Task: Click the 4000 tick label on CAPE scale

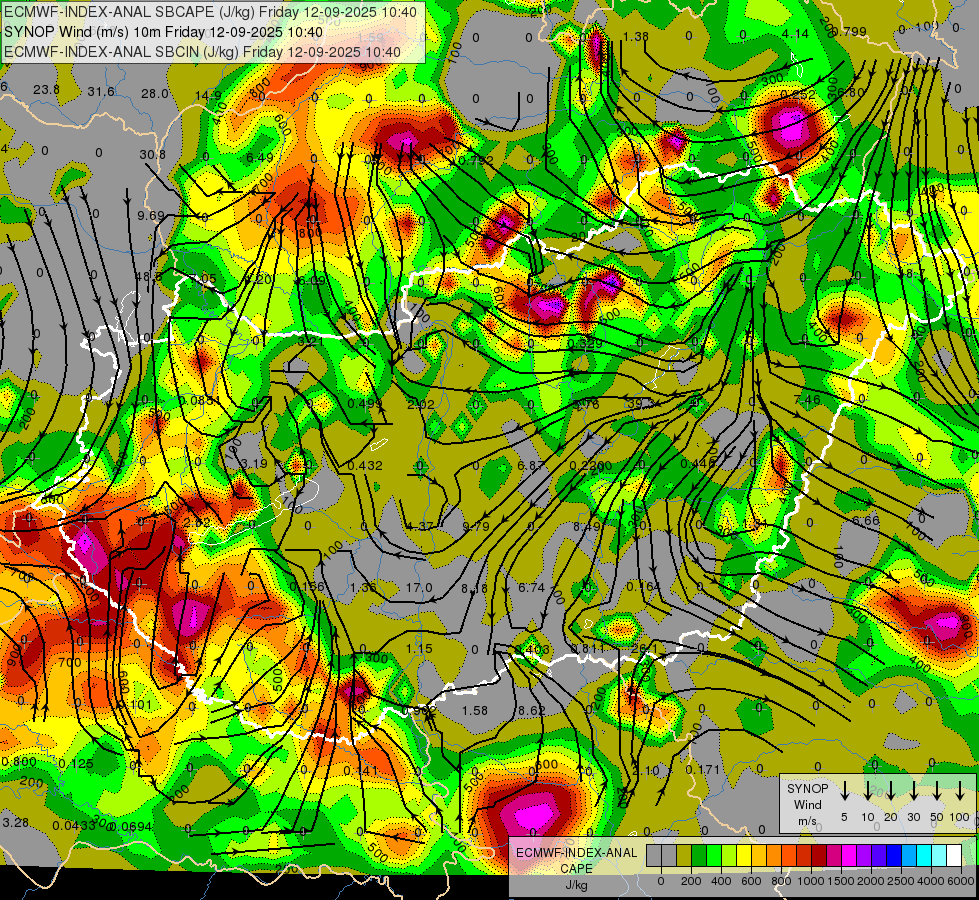Action: (x=931, y=881)
